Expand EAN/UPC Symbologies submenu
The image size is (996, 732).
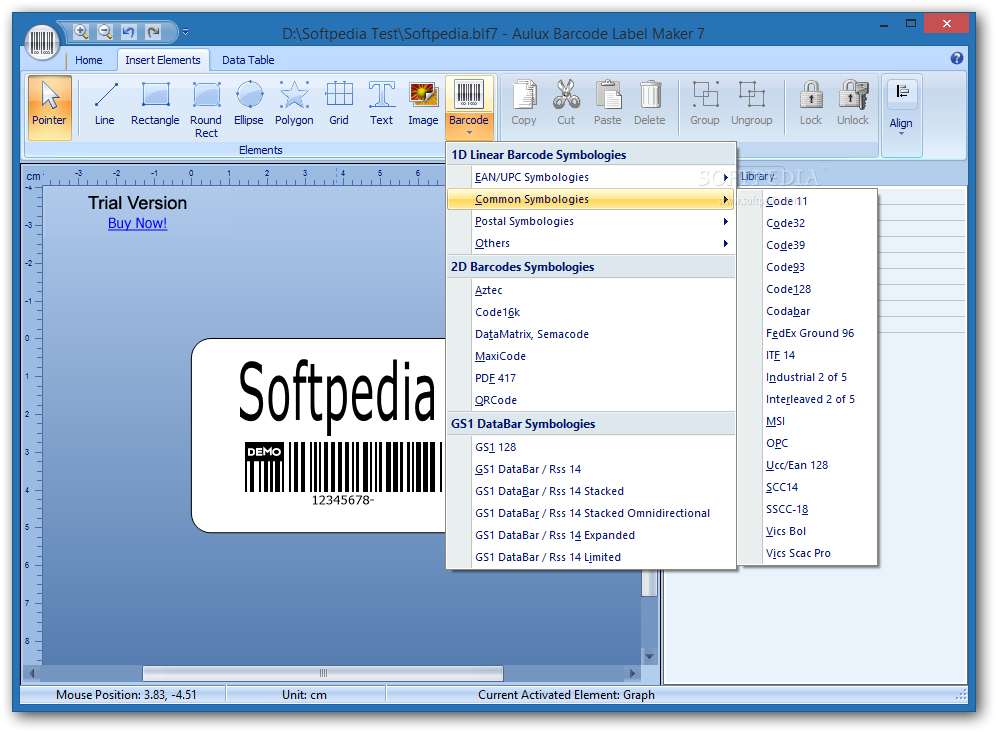pos(591,177)
